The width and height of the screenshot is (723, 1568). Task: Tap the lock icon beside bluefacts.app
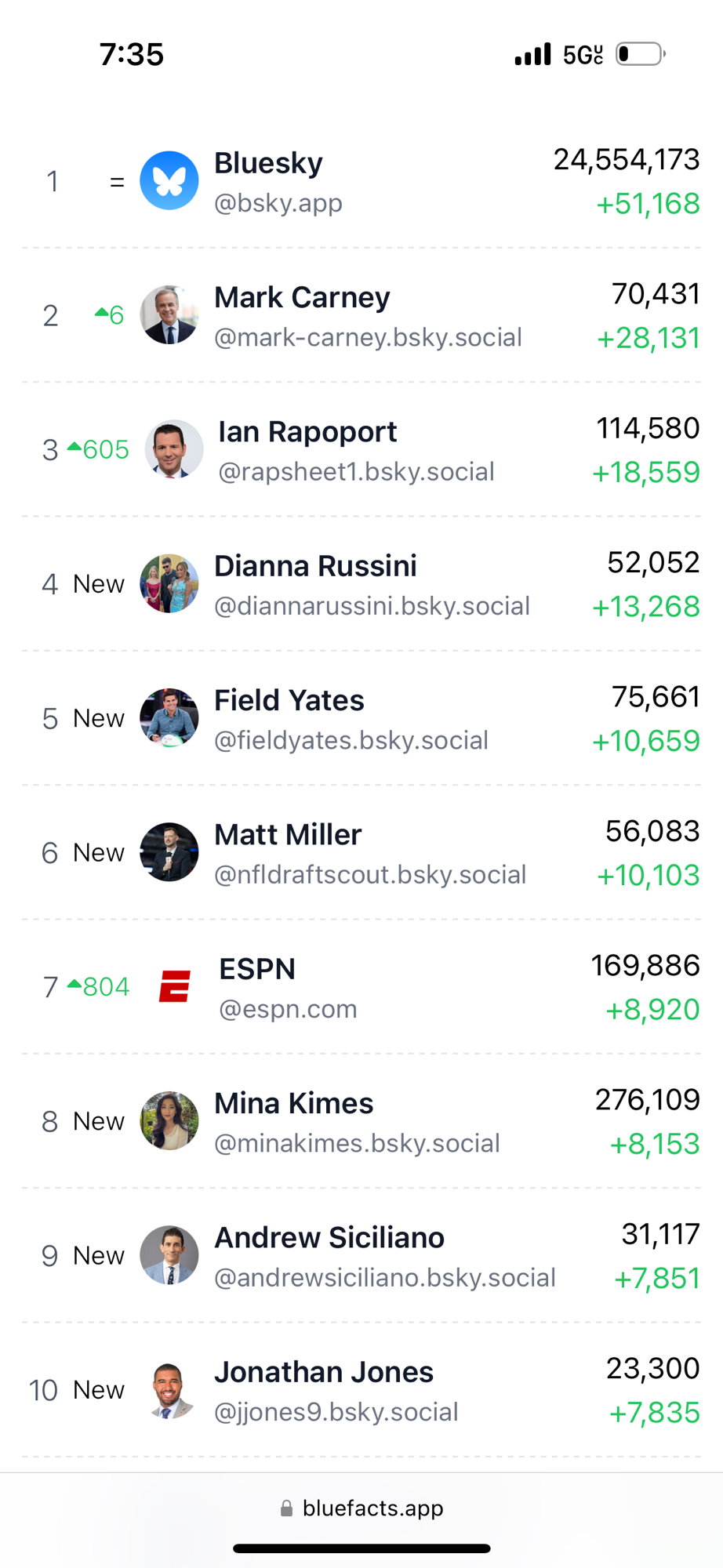(x=287, y=1508)
